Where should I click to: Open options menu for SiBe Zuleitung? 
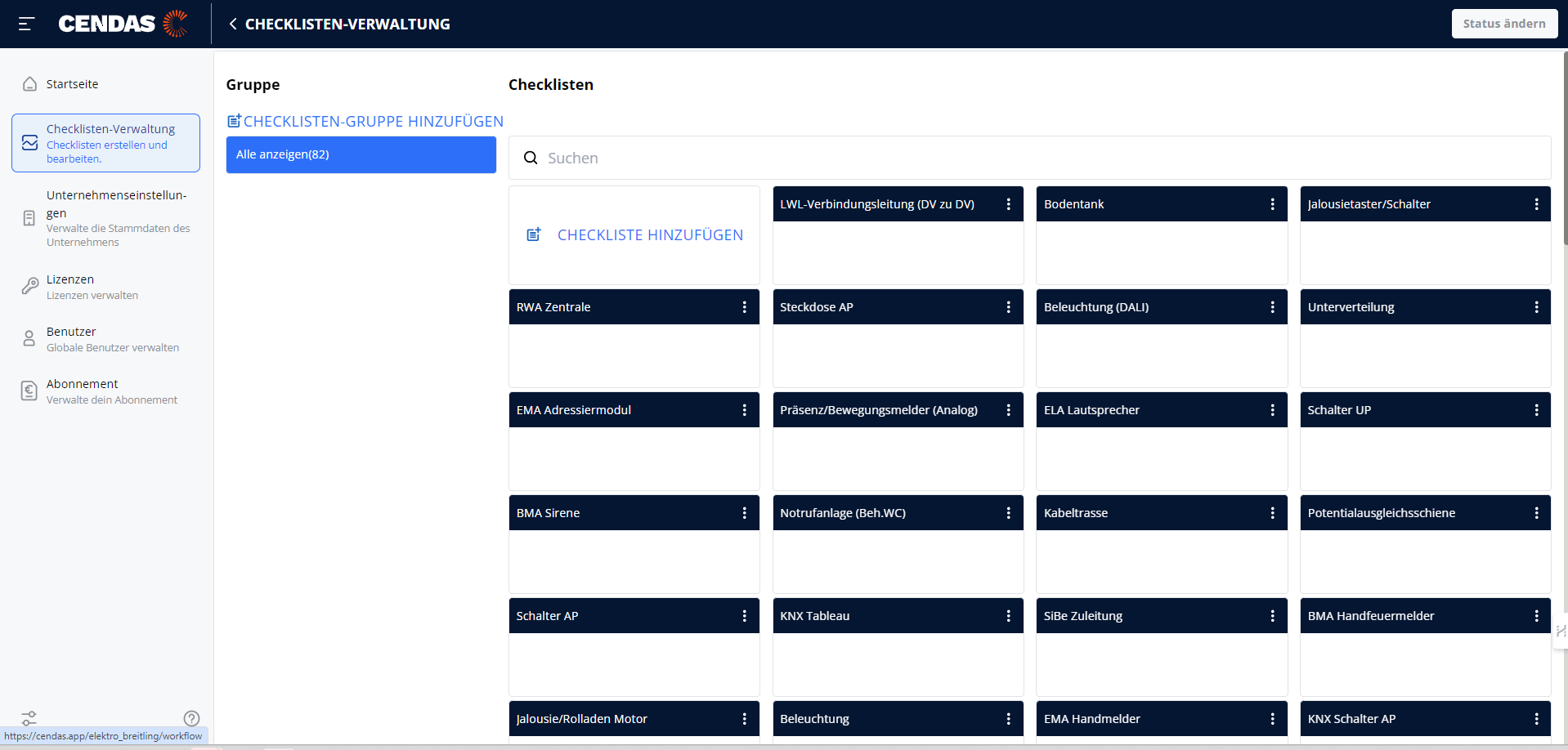click(x=1273, y=616)
